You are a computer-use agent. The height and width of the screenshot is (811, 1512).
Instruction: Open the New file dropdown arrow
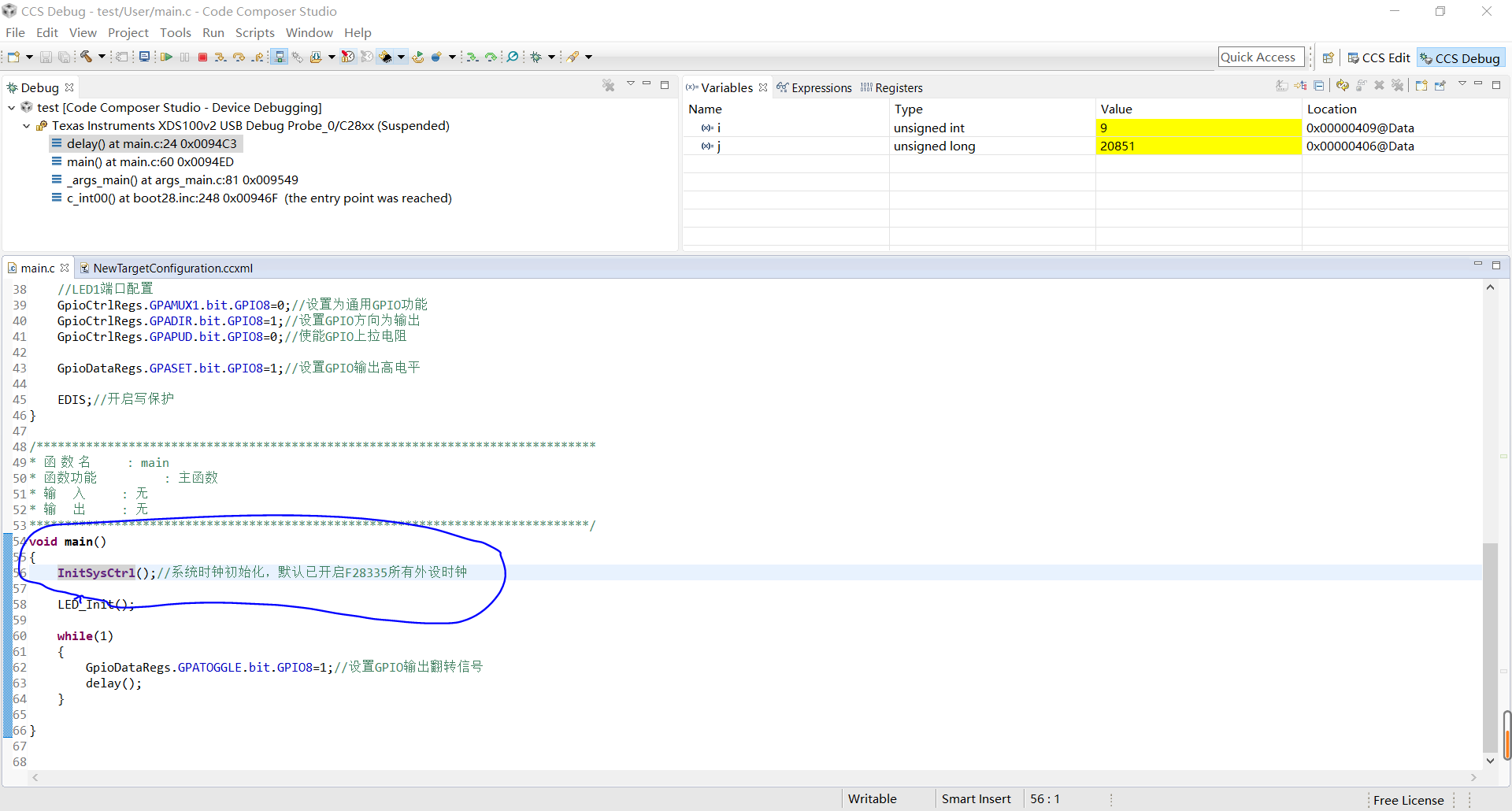pos(29,57)
